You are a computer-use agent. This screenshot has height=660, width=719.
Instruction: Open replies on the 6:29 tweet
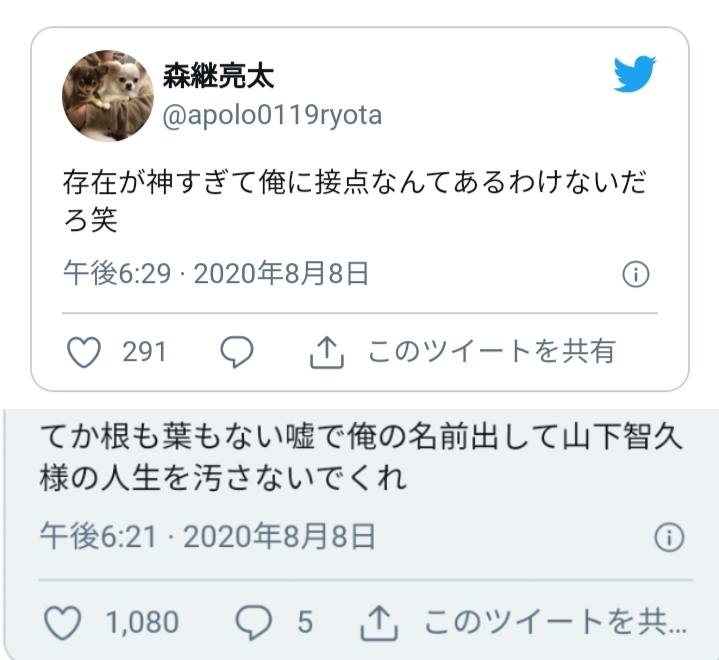(237, 352)
